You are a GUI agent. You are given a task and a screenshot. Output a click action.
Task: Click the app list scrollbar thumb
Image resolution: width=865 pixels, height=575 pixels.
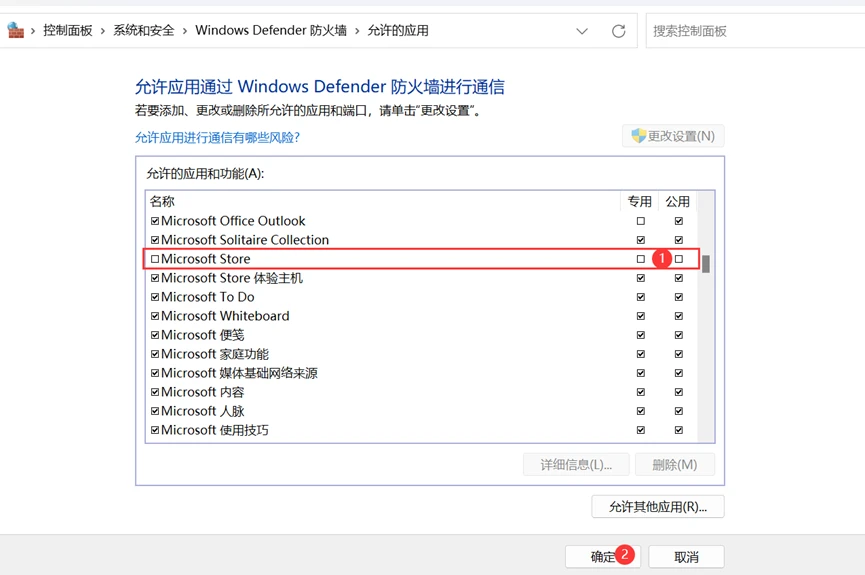click(706, 264)
